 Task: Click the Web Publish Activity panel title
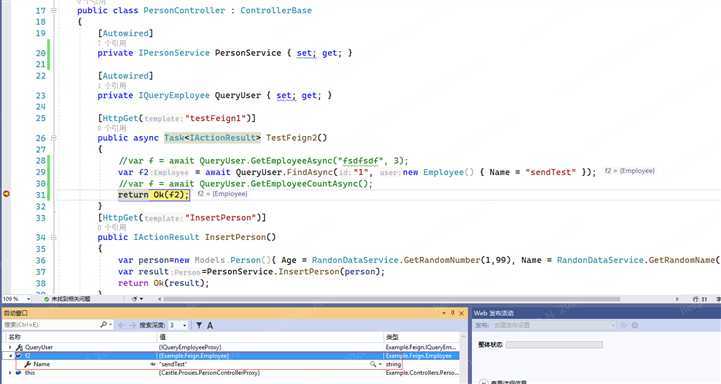pyautogui.click(x=493, y=313)
